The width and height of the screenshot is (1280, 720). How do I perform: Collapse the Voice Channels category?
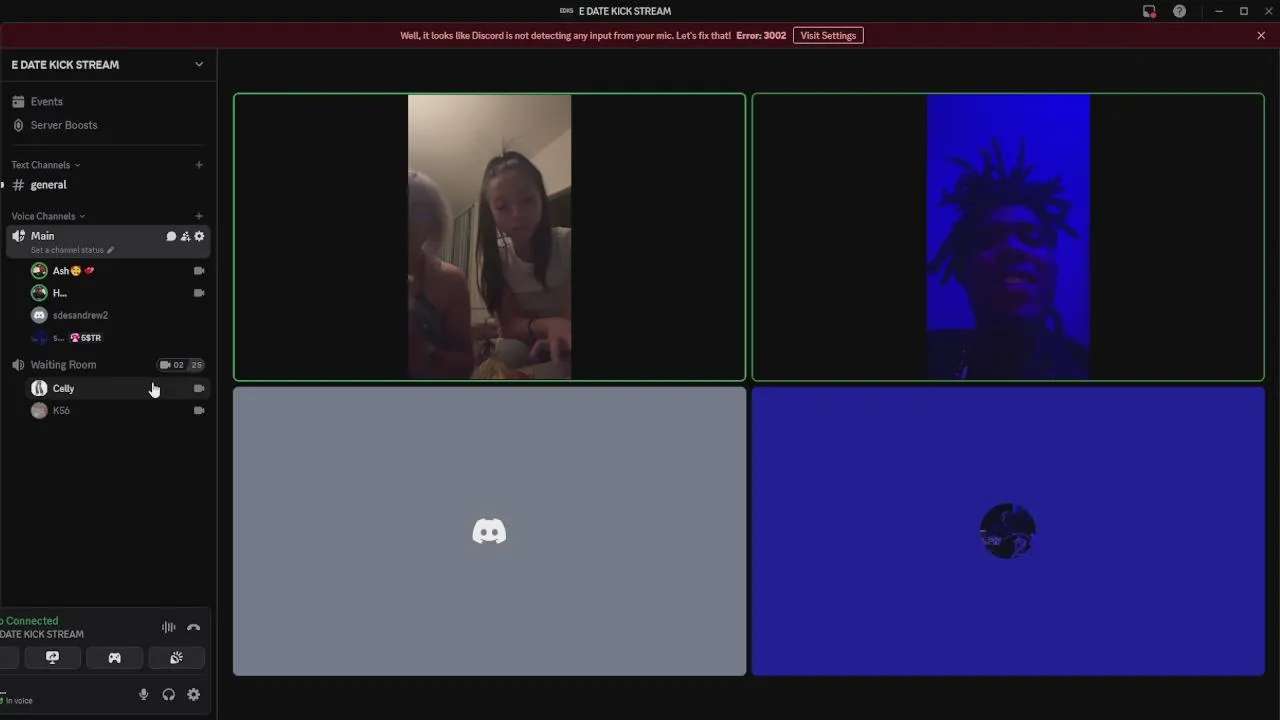[48, 216]
